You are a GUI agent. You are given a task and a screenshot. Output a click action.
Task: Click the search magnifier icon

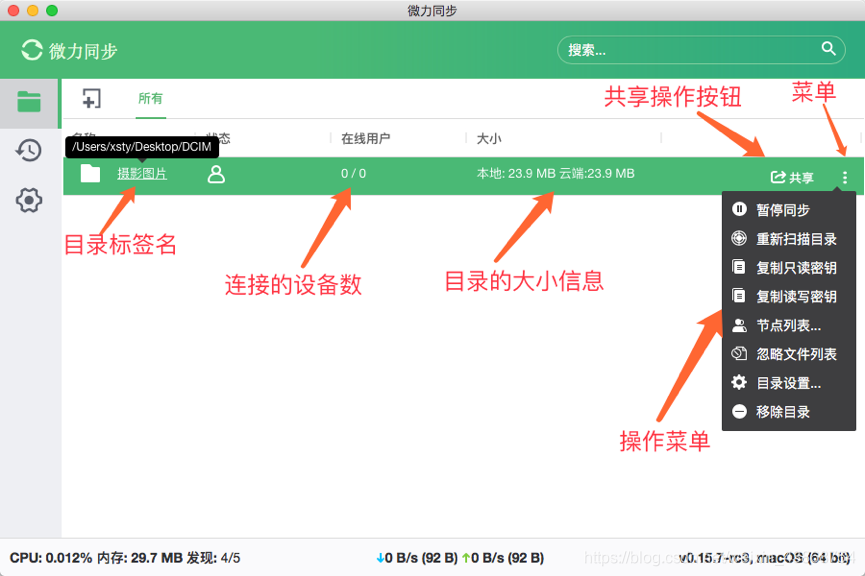(829, 49)
